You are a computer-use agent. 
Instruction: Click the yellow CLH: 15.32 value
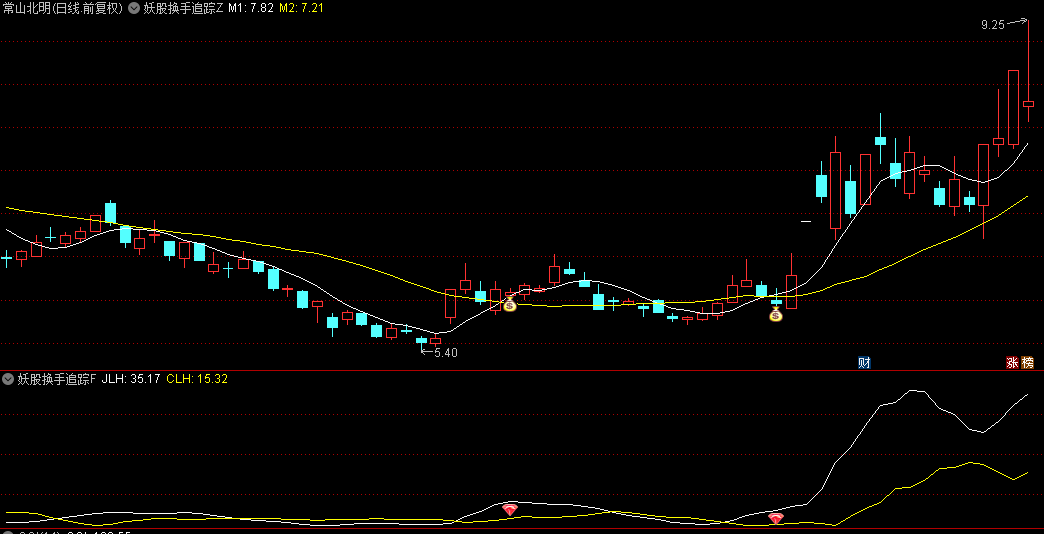tap(197, 380)
